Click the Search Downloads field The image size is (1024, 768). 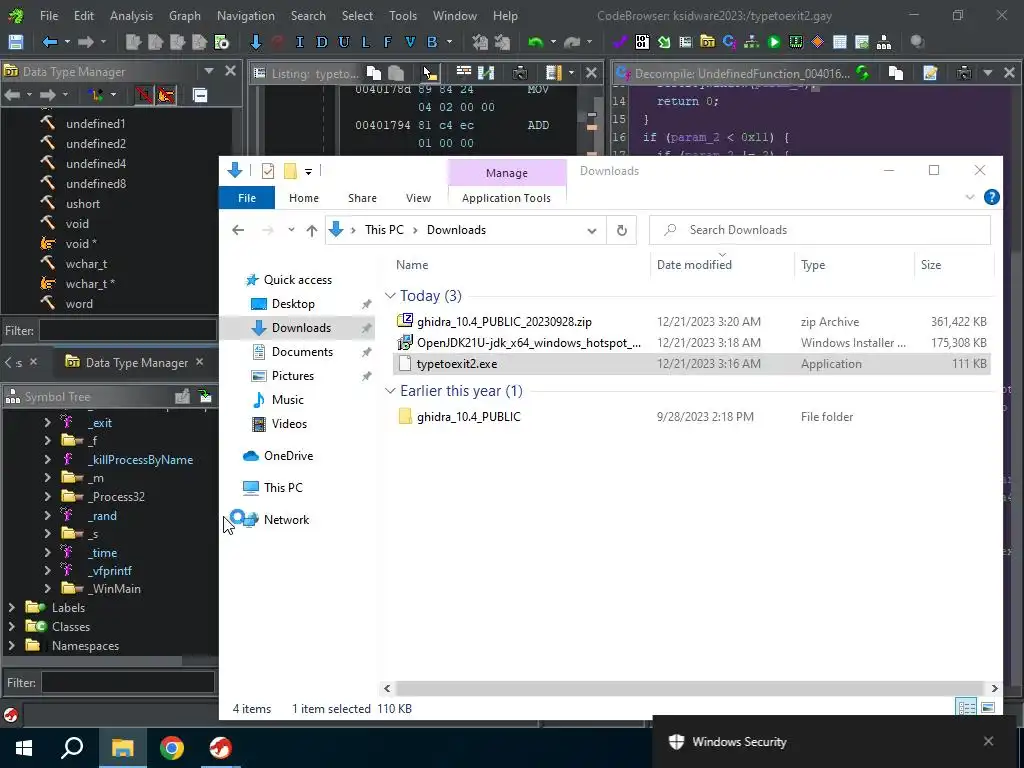click(820, 230)
